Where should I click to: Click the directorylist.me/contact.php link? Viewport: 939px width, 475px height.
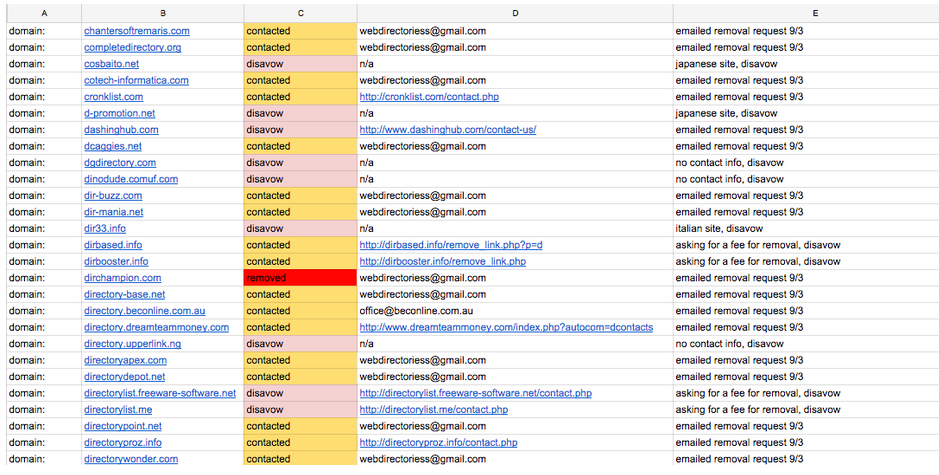(433, 409)
